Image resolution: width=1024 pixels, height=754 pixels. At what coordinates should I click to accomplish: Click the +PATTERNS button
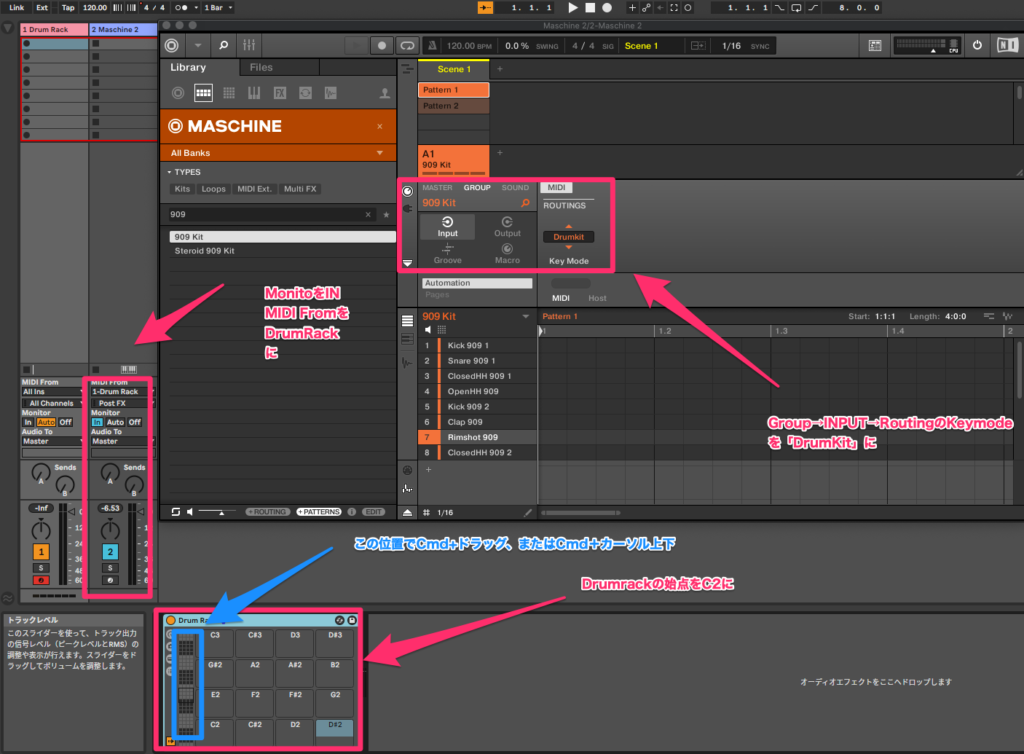(x=318, y=511)
